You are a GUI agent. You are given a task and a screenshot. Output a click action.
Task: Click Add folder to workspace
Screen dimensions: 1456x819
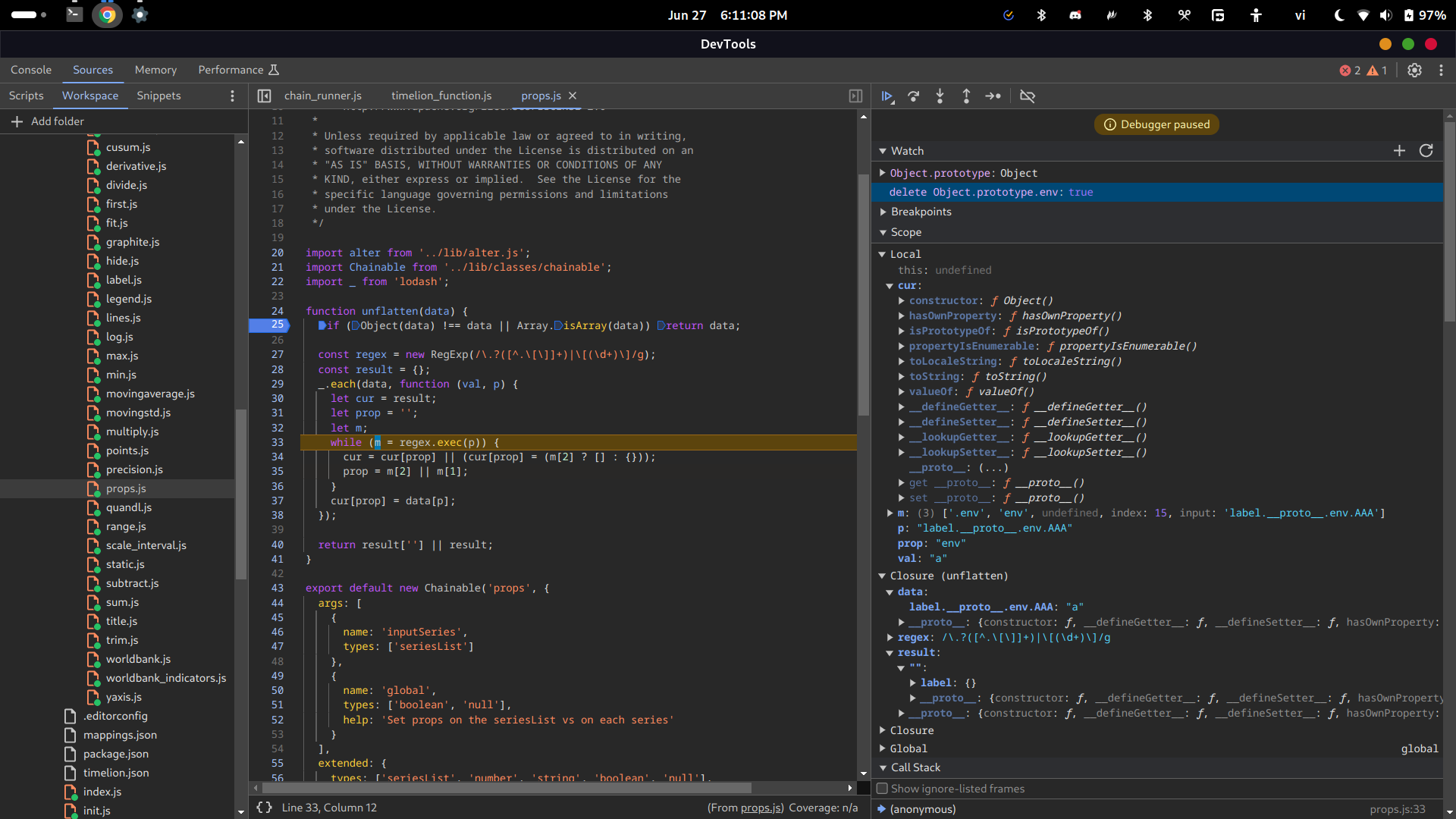click(x=48, y=121)
